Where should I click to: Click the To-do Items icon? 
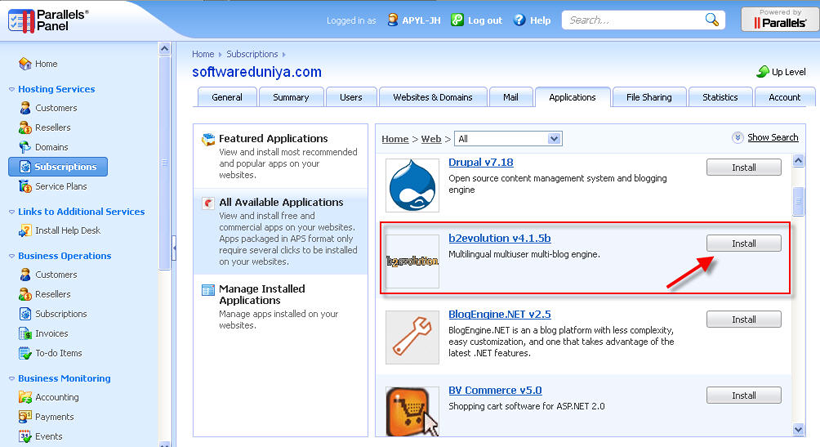click(25, 353)
